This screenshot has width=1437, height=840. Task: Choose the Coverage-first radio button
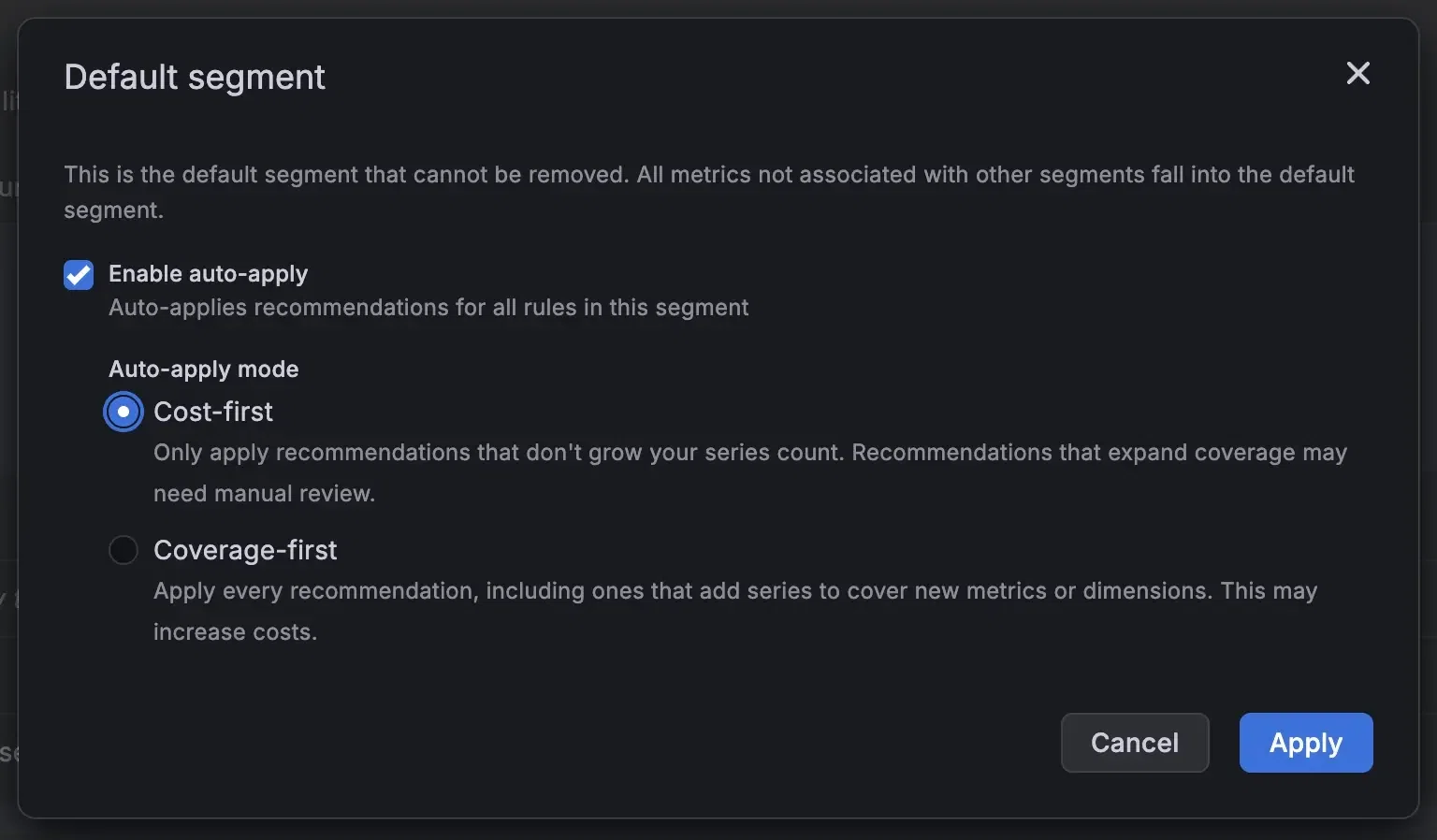tap(123, 550)
